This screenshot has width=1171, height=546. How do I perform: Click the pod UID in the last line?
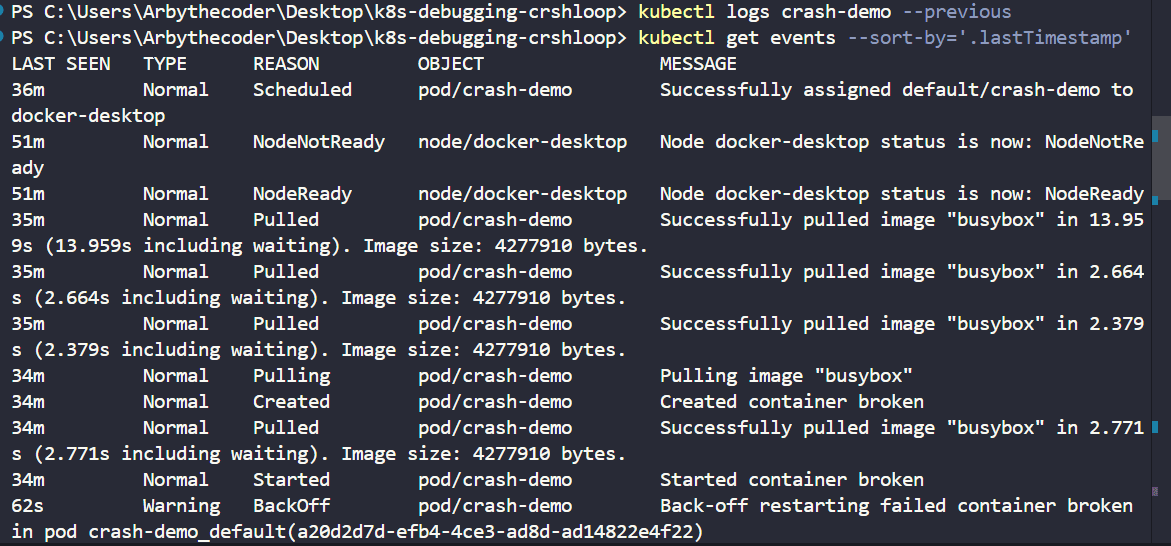[x=495, y=532]
